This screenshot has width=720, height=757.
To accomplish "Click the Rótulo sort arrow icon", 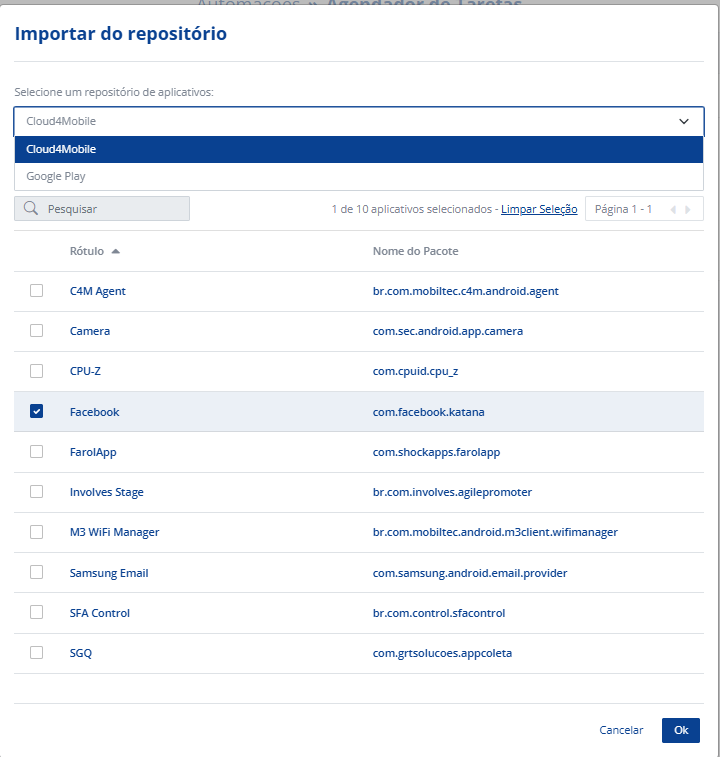I will [116, 251].
